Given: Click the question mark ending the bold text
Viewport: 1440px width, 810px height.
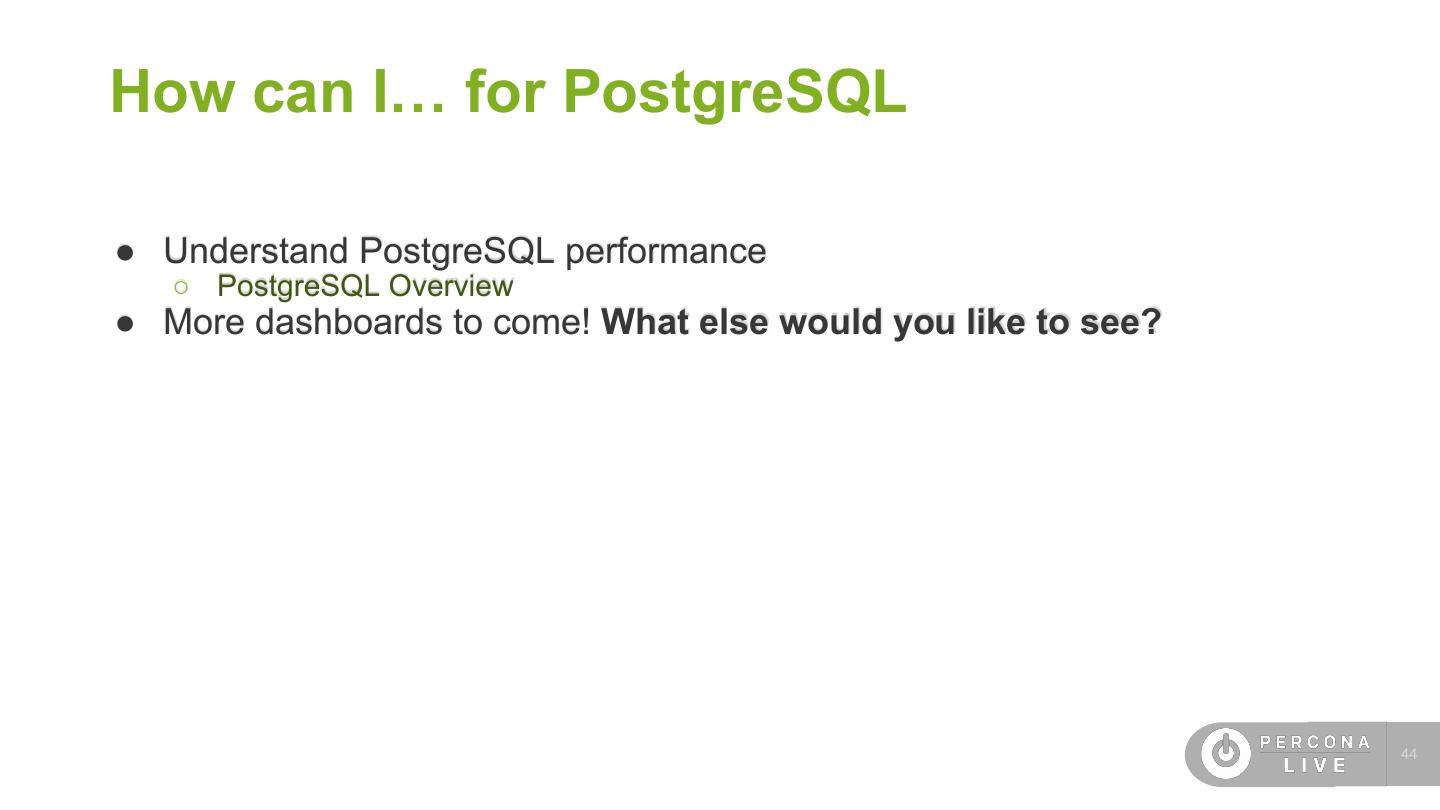Looking at the screenshot, I should coord(1151,322).
